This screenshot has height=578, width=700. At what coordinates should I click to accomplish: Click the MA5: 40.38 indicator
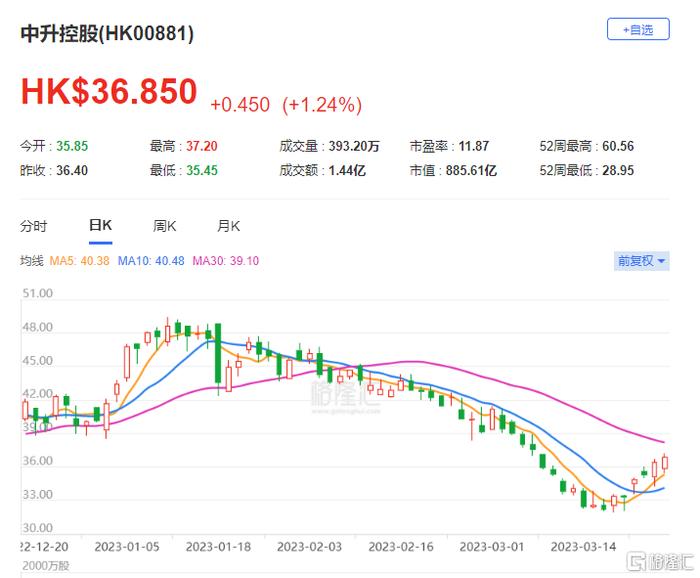(x=79, y=261)
